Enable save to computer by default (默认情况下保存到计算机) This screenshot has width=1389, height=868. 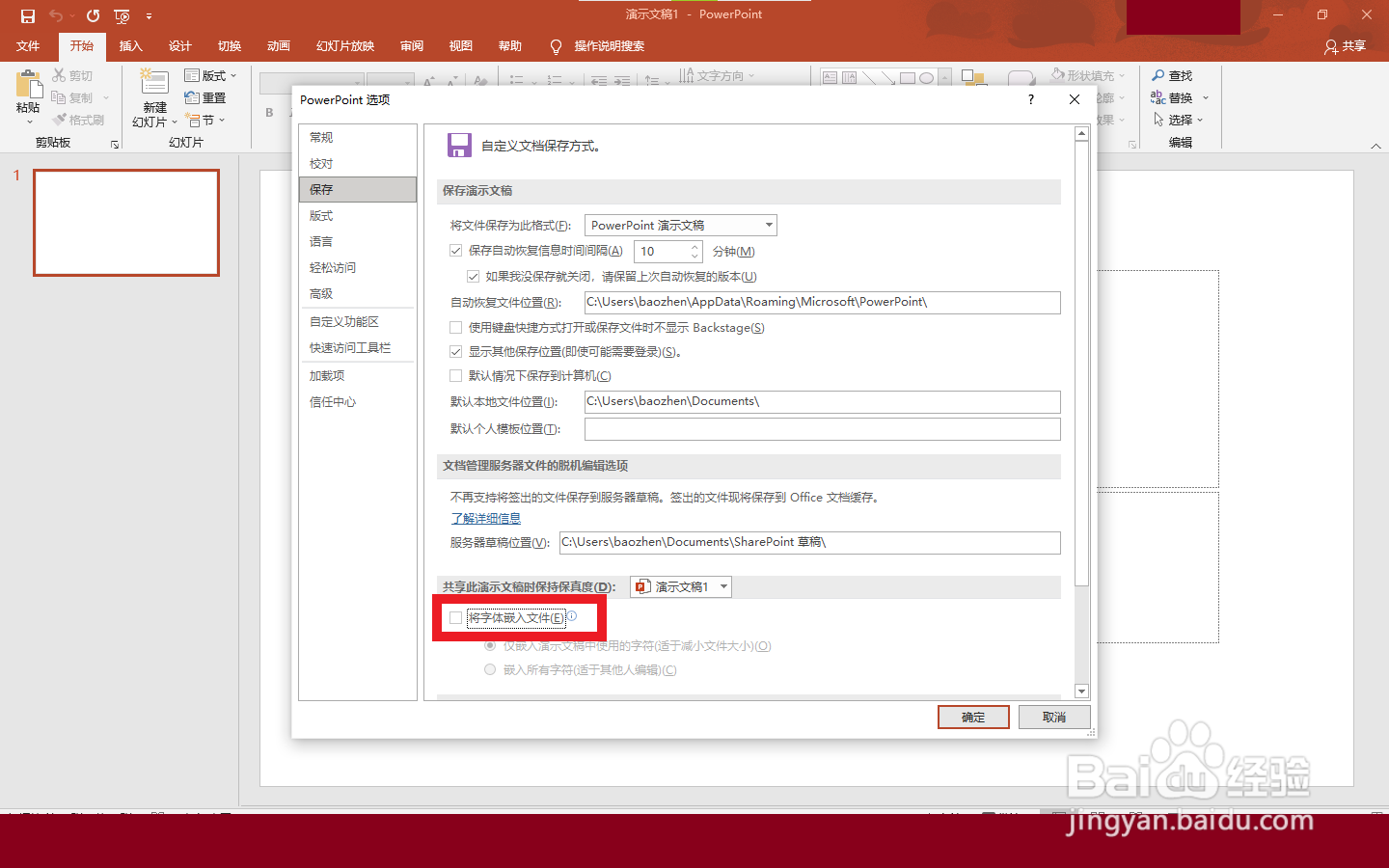point(456,376)
